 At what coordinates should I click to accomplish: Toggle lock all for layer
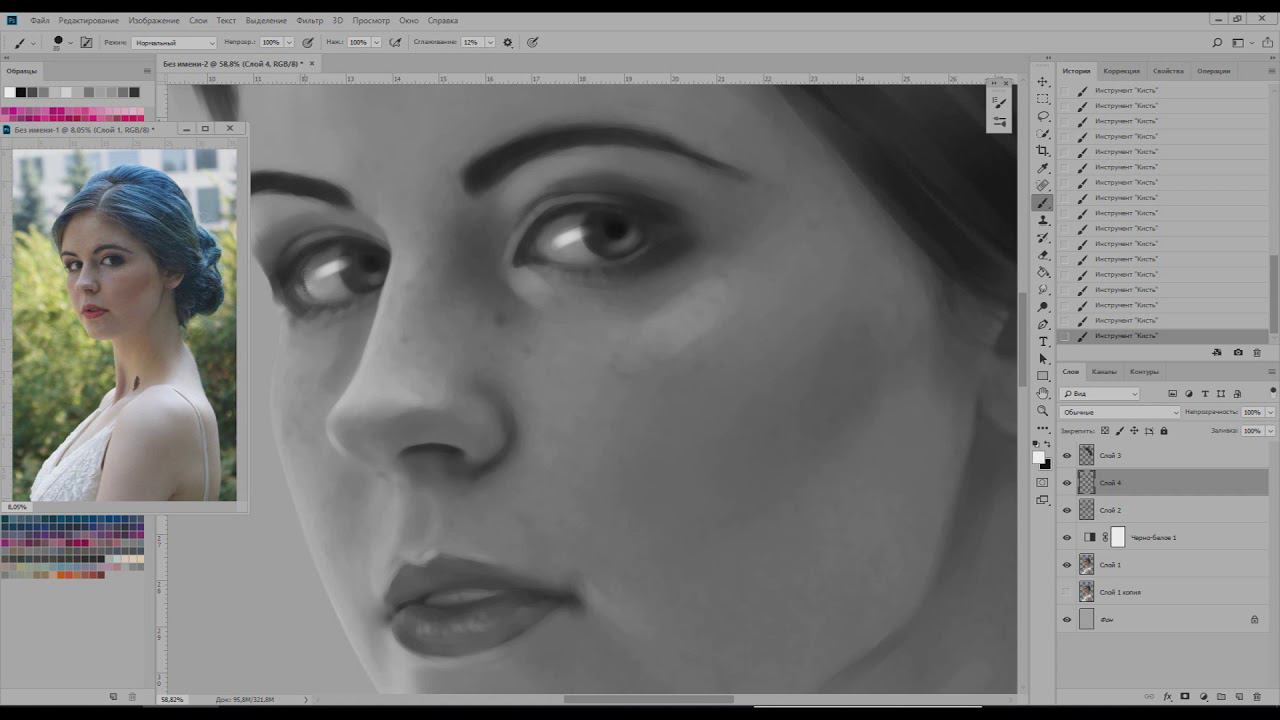coord(1163,431)
